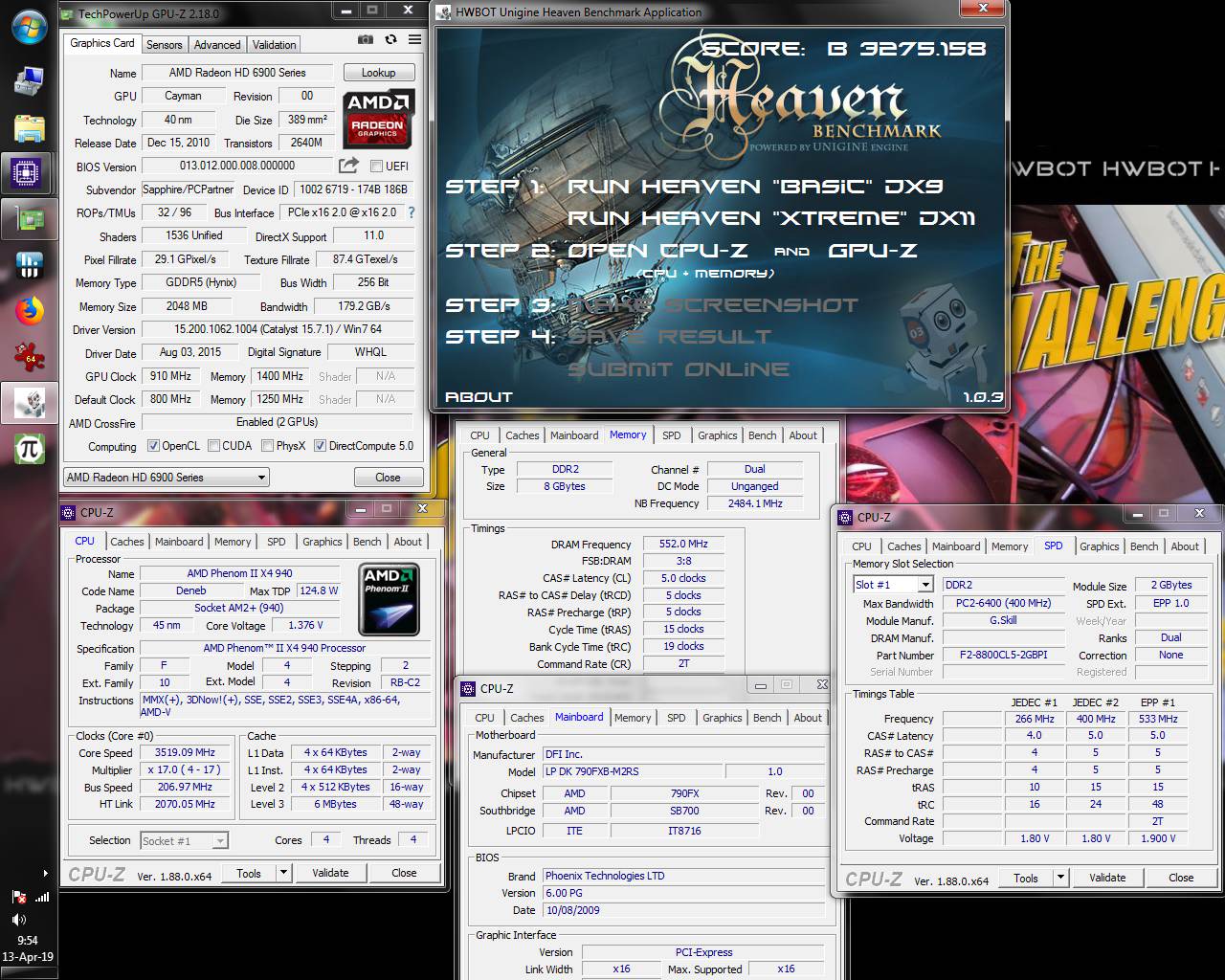Click Validate in the SPD CPU-Z window
This screenshot has width=1225, height=980.
(x=1107, y=877)
